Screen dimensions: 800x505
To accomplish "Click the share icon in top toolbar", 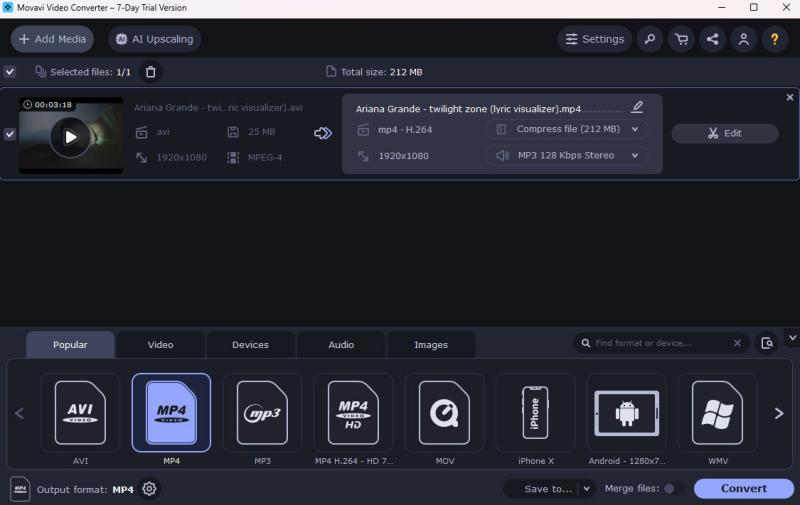I will (712, 39).
